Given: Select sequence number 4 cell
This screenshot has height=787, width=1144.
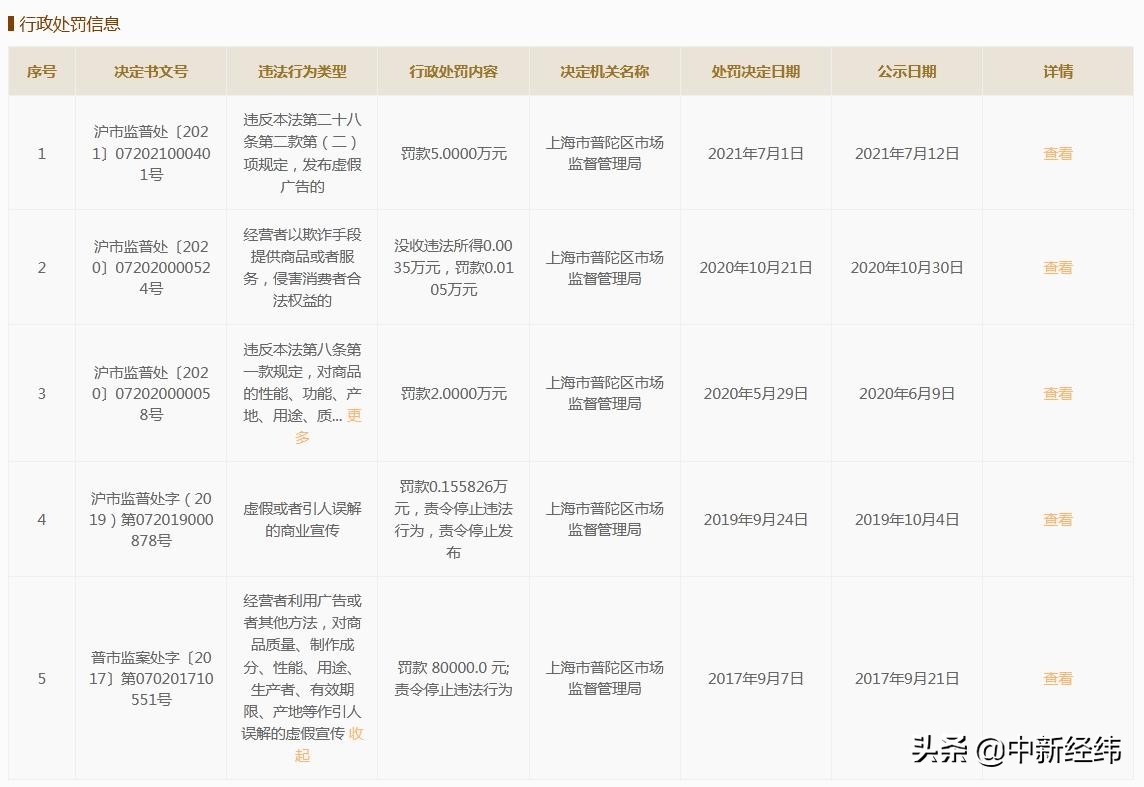Looking at the screenshot, I should [x=42, y=519].
